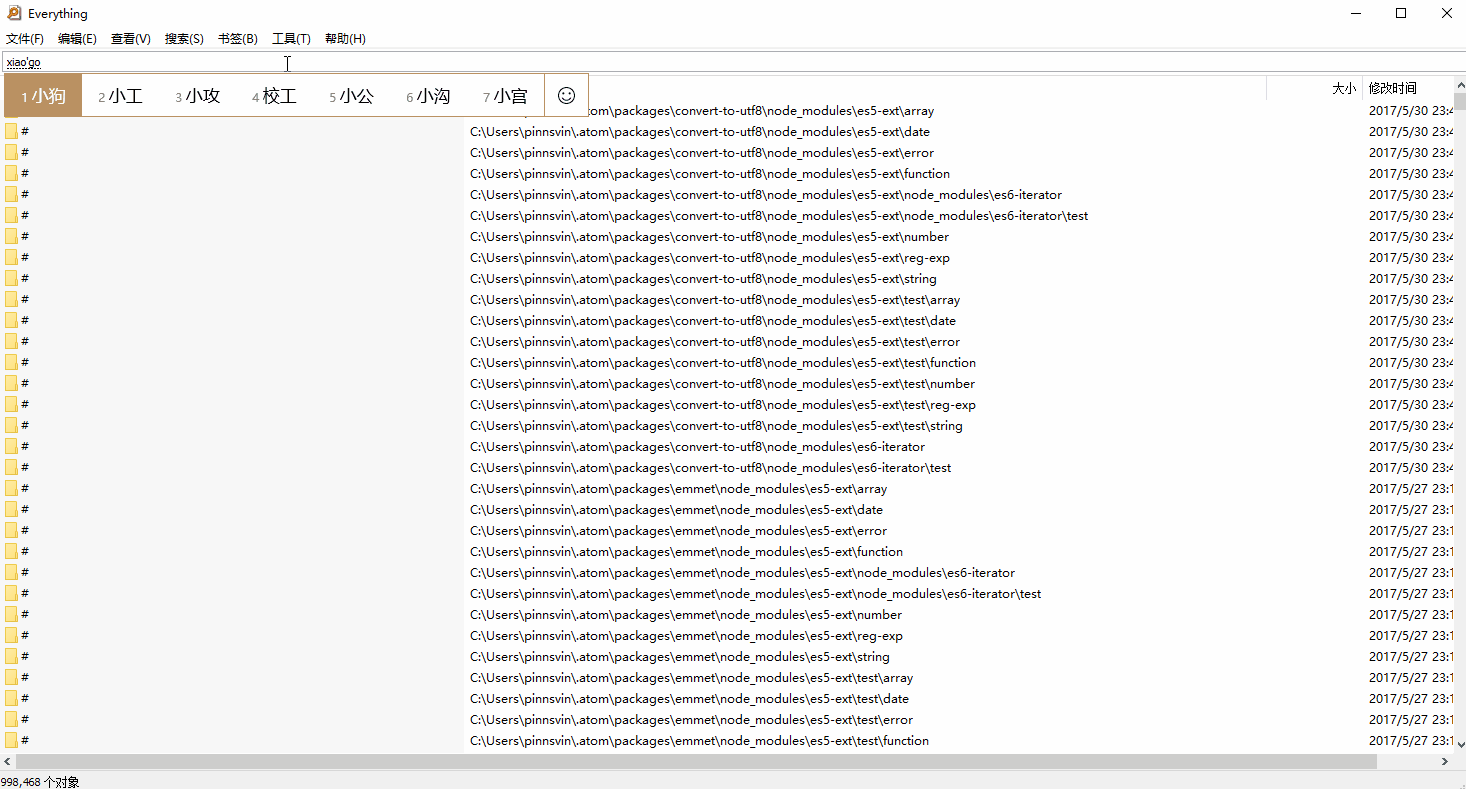Viewport: 1466px width, 789px height.
Task: Select folder icon for convert-to-utf8 path ending es5-ext\test\function
Action: pos(11,363)
